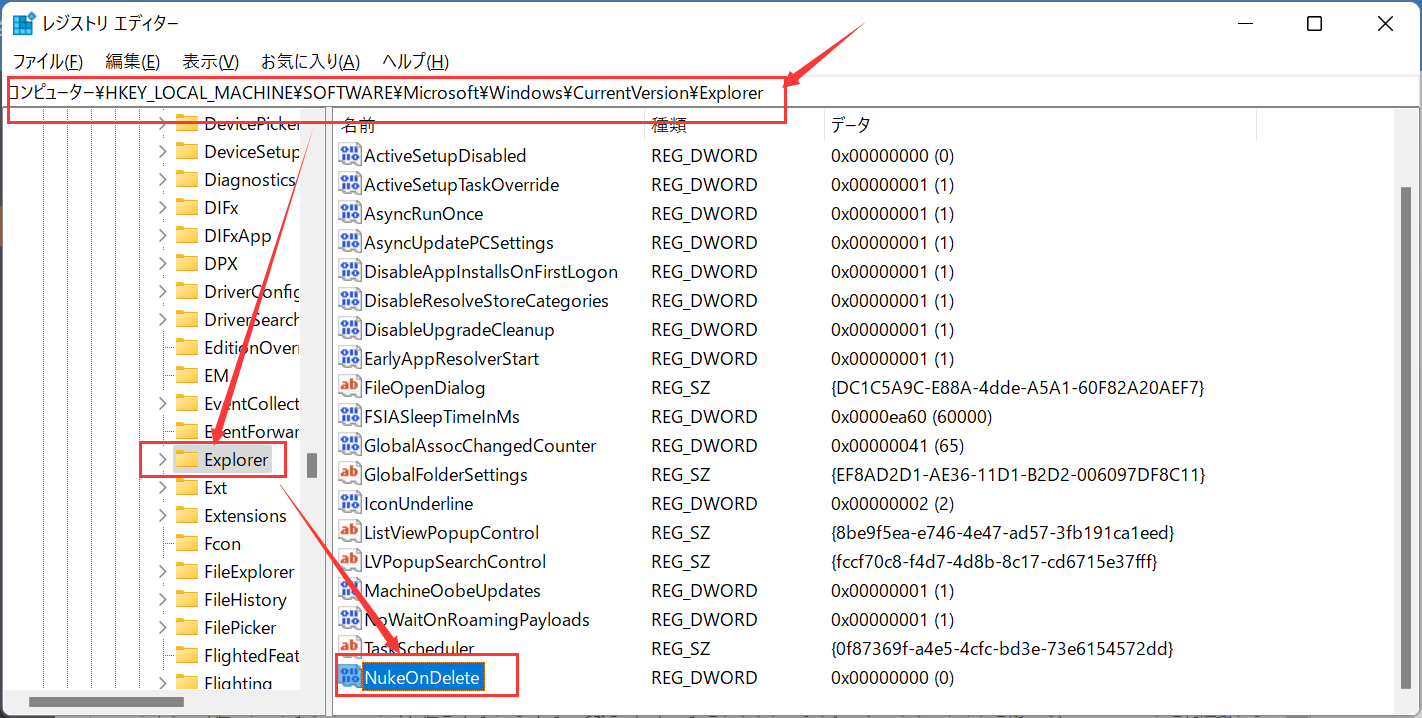
Task: Click the string icon beside GlobalFolderSettings
Action: coord(349,474)
